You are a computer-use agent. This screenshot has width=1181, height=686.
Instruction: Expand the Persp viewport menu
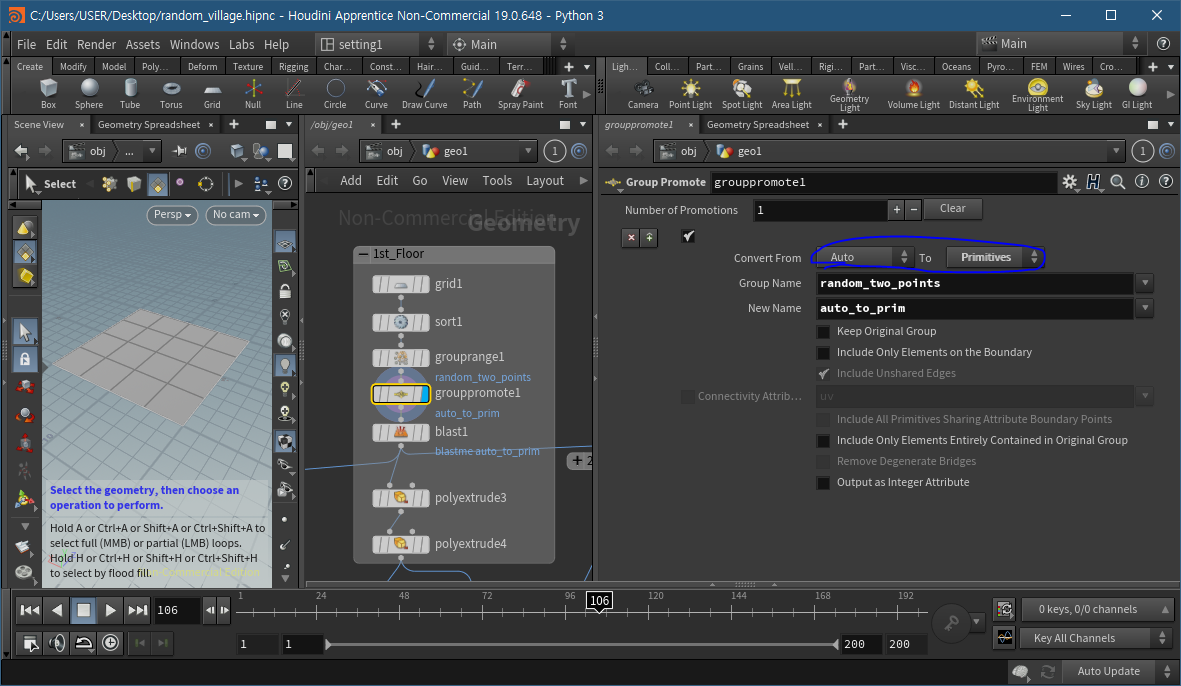[173, 214]
